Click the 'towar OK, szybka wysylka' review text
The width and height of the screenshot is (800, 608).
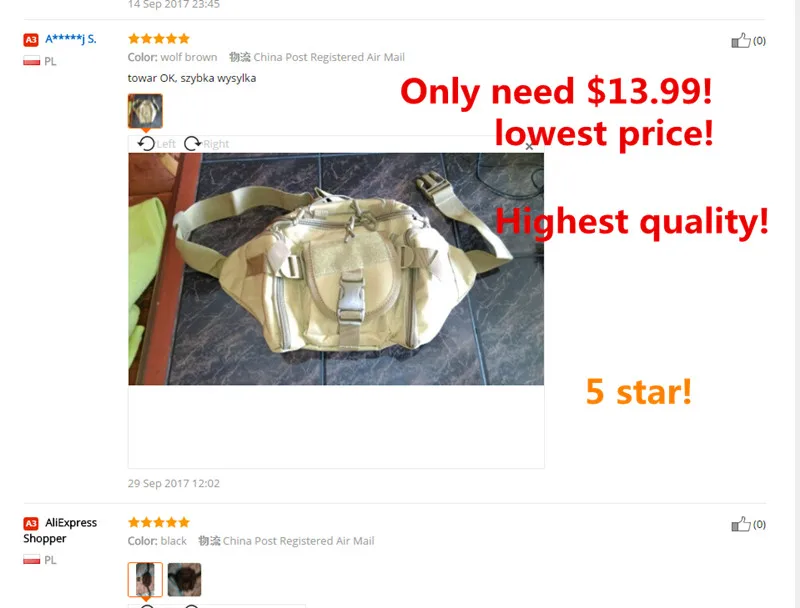point(192,79)
